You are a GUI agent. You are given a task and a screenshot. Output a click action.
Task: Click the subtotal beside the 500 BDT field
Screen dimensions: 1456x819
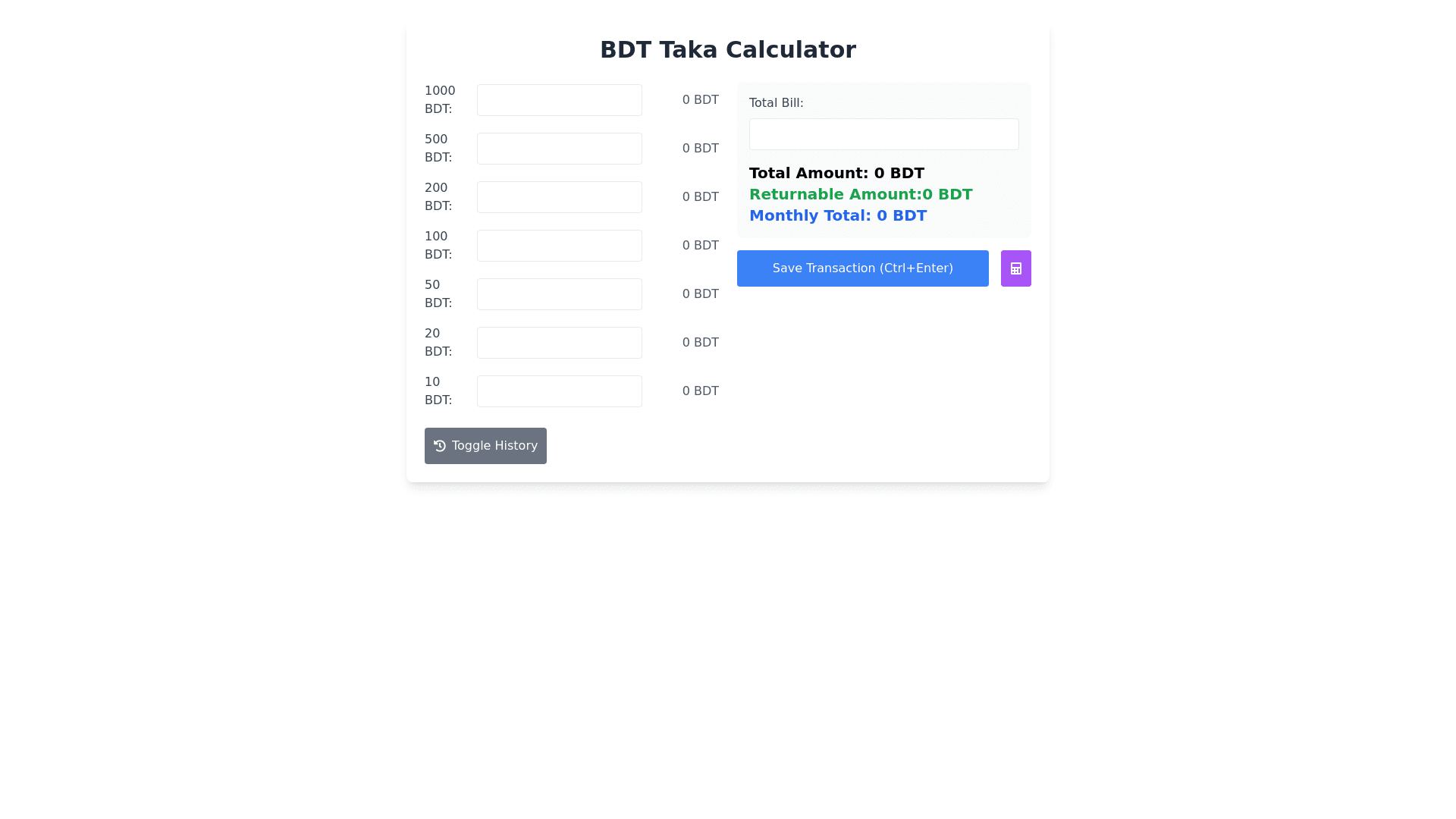[700, 149]
